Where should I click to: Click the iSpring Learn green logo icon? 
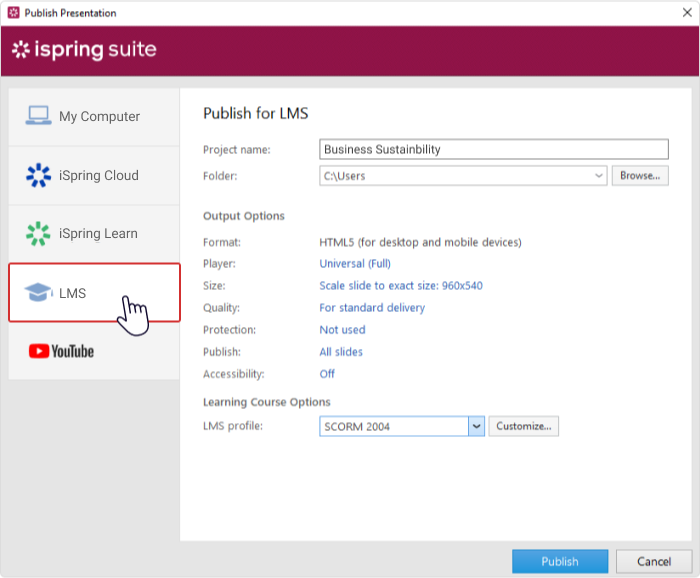point(38,233)
